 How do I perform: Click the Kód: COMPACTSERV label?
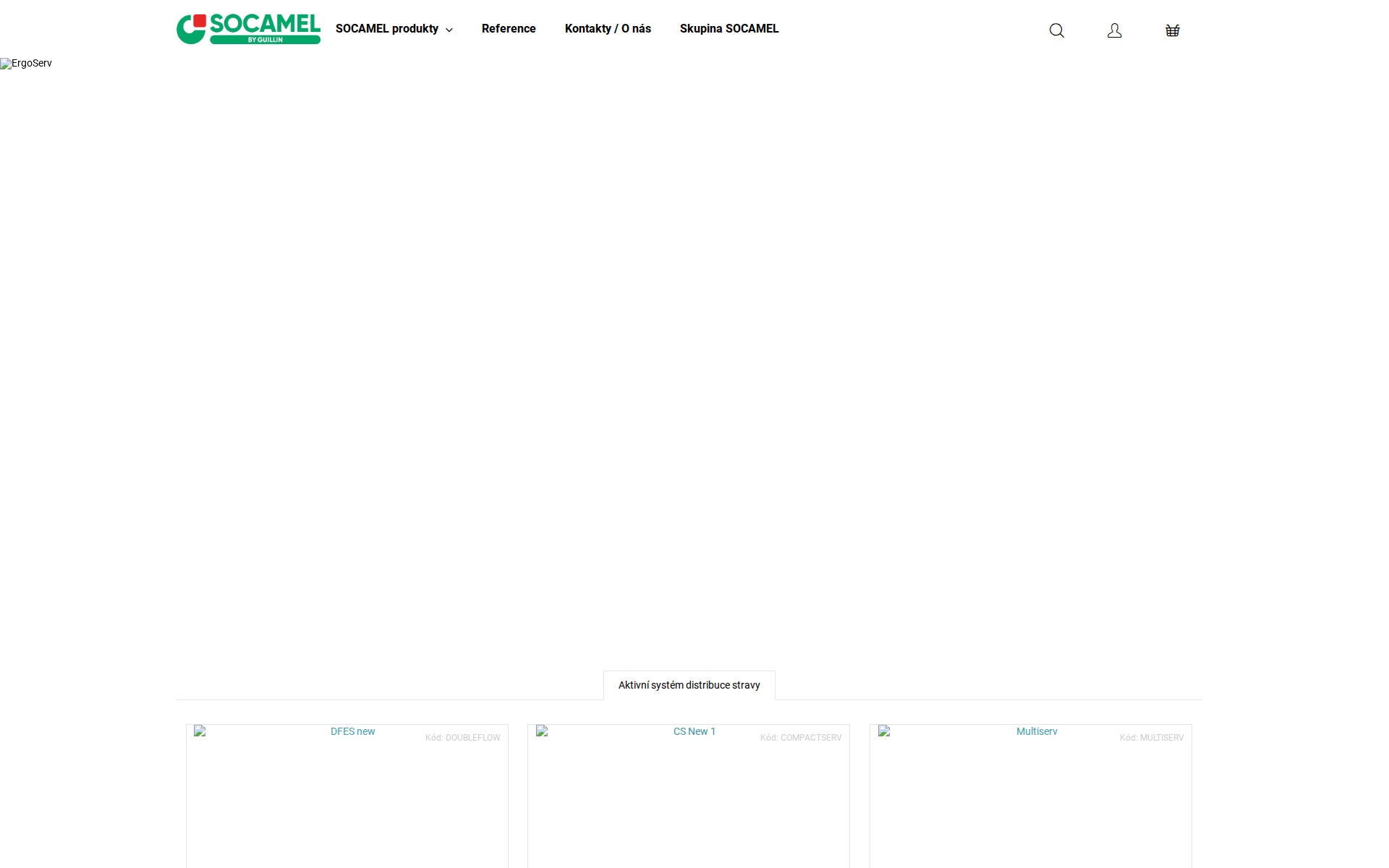(x=800, y=738)
